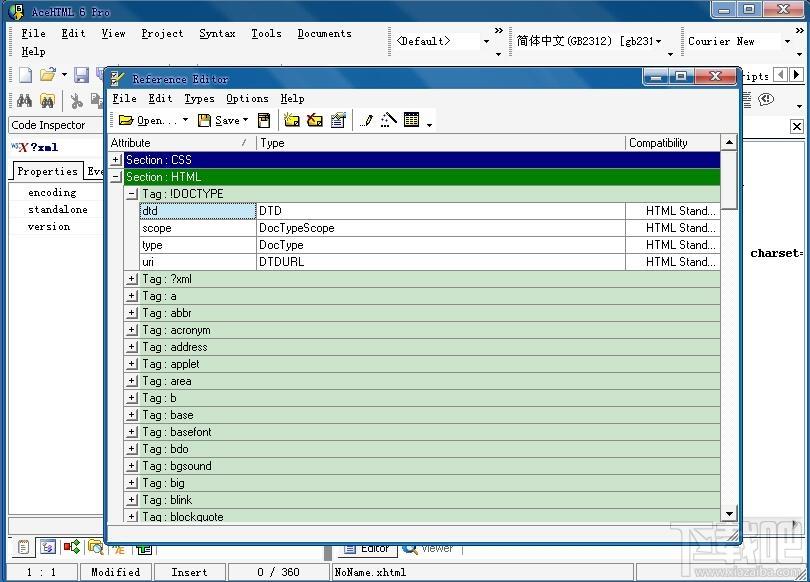Viewport: 810px width, 582px height.
Task: Click the Save floppy icon in AceHTML toolbar
Action: [x=82, y=75]
